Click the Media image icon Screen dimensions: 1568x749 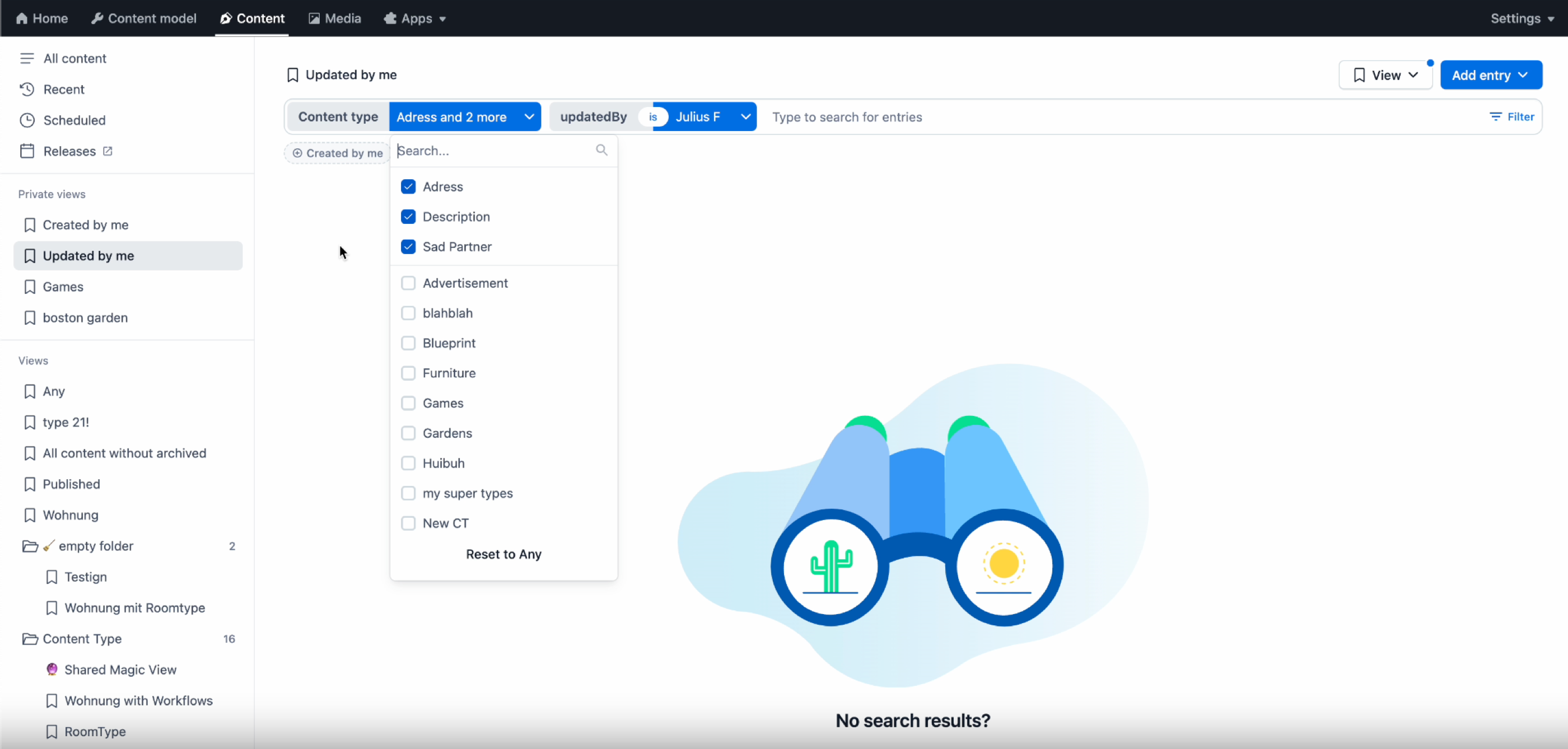pos(314,18)
